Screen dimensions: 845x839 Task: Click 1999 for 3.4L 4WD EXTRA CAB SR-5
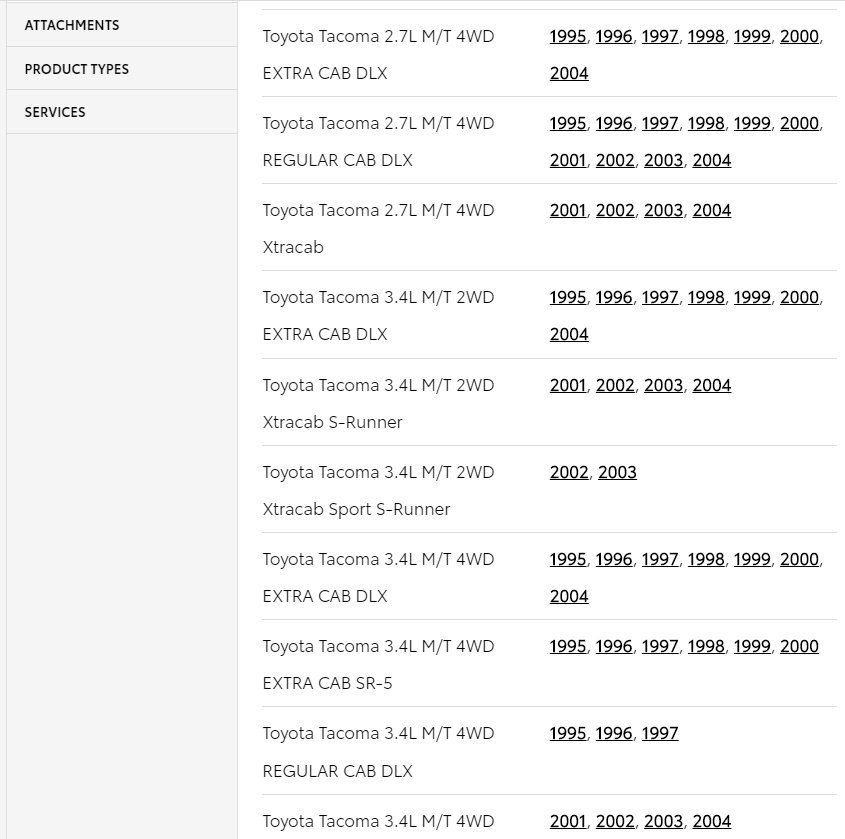pyautogui.click(x=752, y=646)
